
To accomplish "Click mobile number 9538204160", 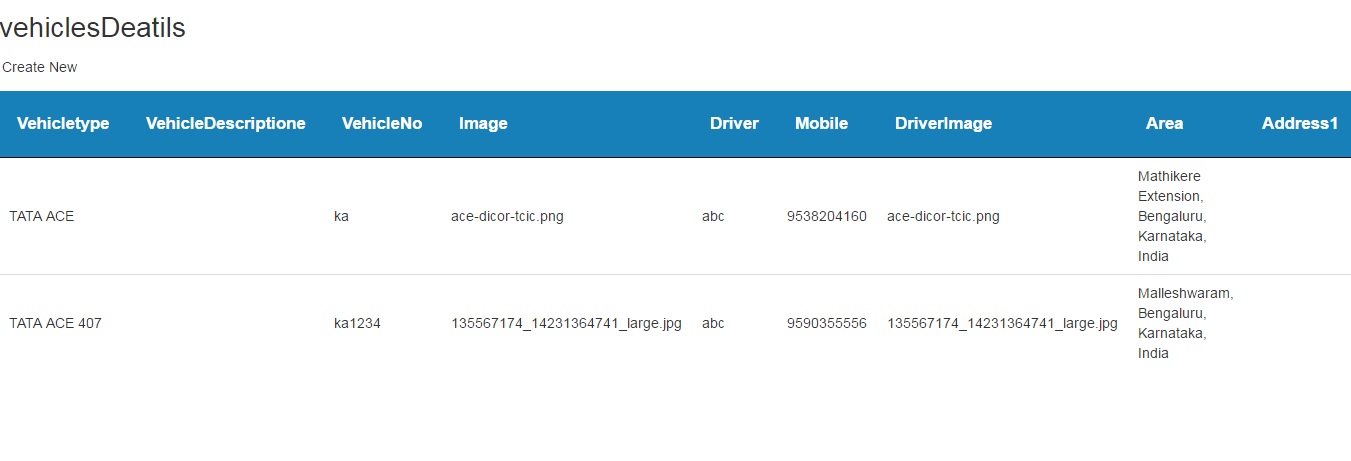I will pyautogui.click(x=826, y=216).
